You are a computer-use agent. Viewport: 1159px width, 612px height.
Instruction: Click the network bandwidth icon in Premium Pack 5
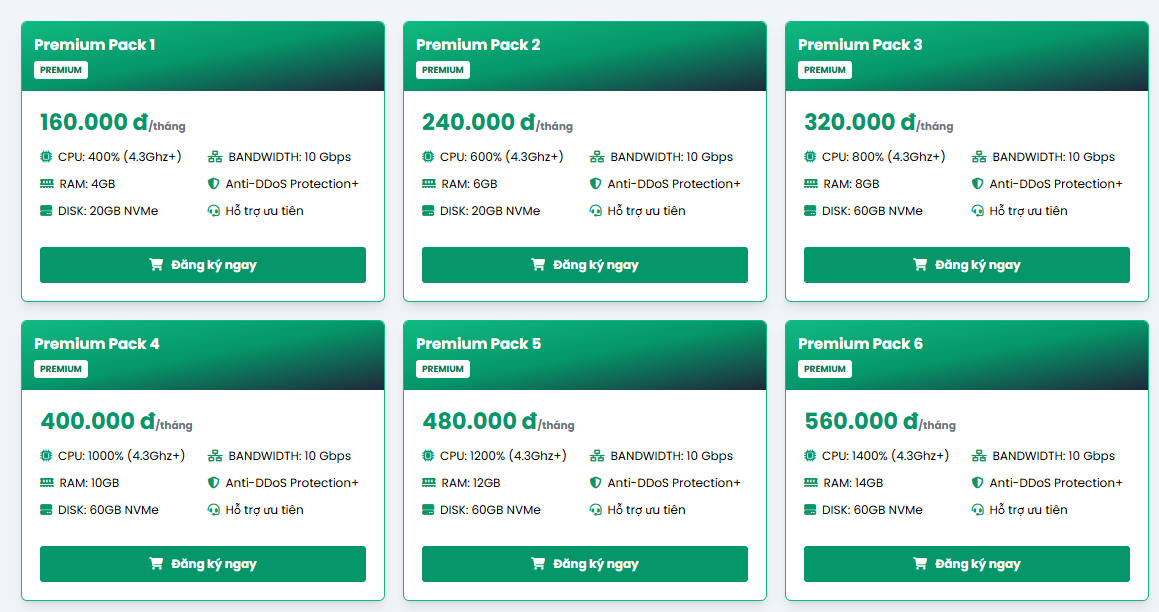coord(597,456)
